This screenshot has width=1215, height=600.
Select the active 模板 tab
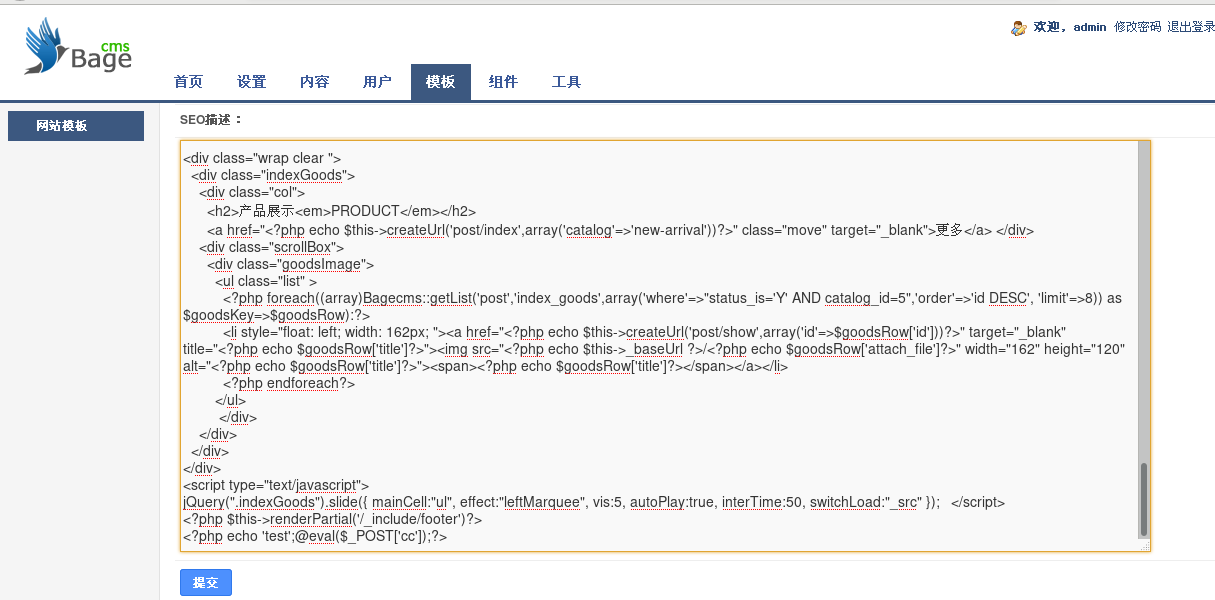(x=440, y=82)
